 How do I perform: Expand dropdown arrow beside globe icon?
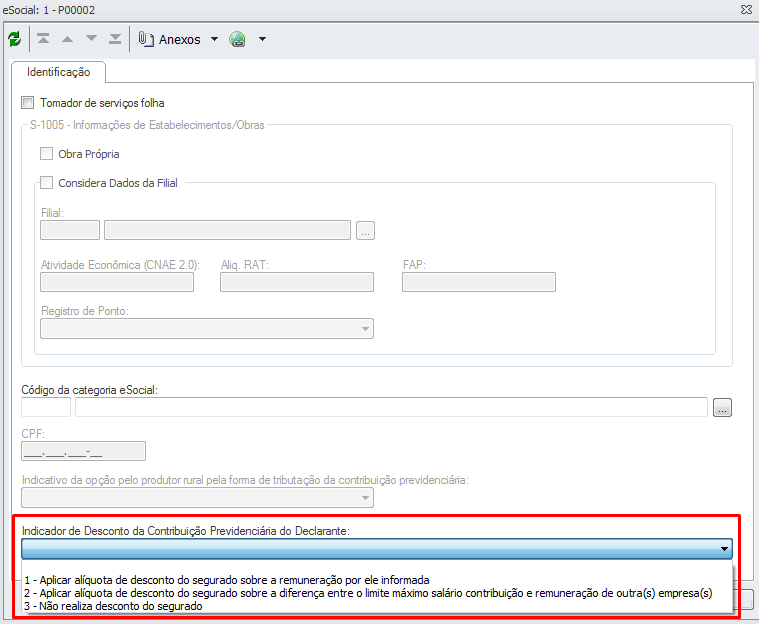pos(262,39)
